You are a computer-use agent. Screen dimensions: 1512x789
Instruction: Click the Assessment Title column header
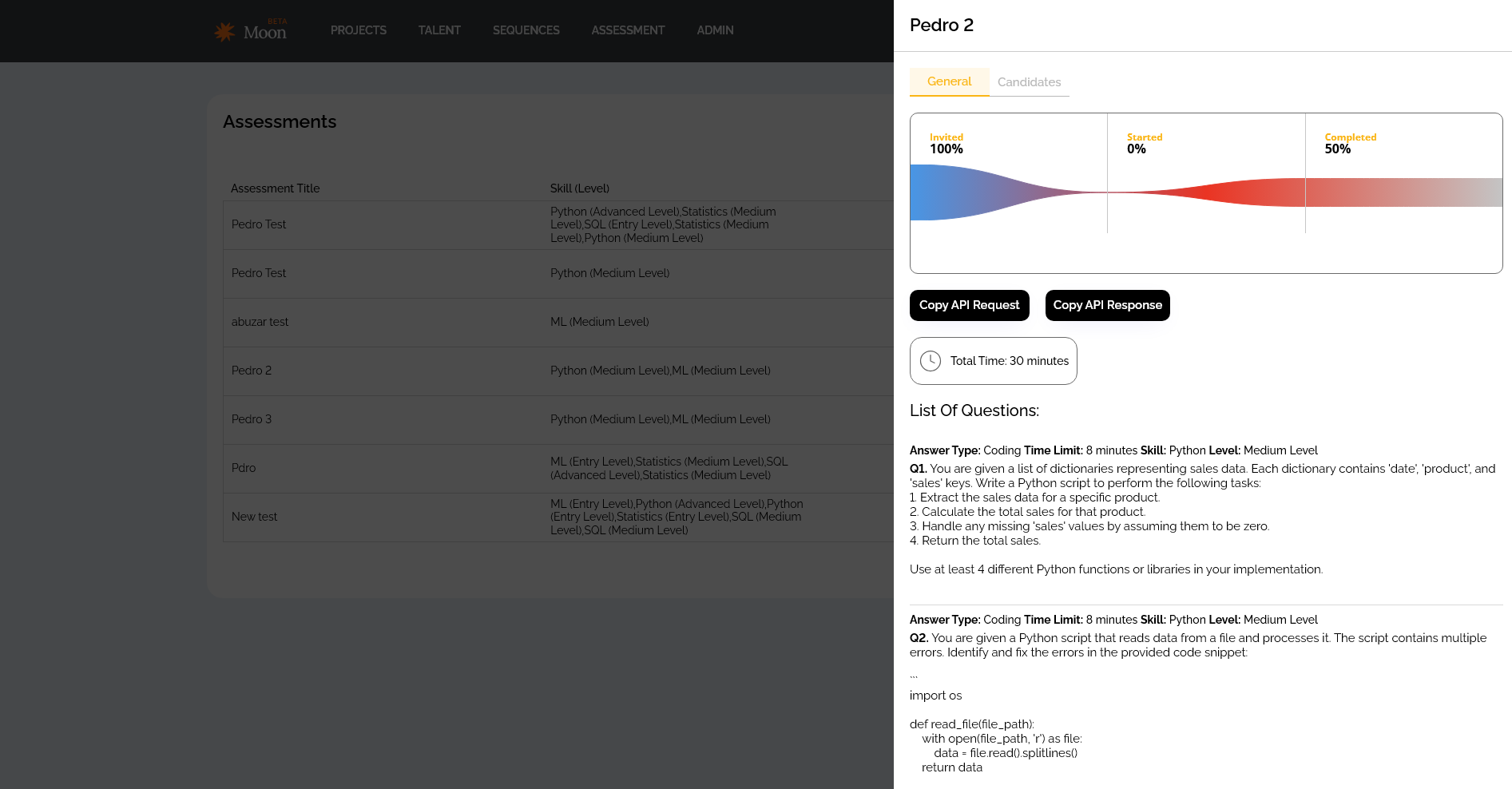click(x=276, y=188)
